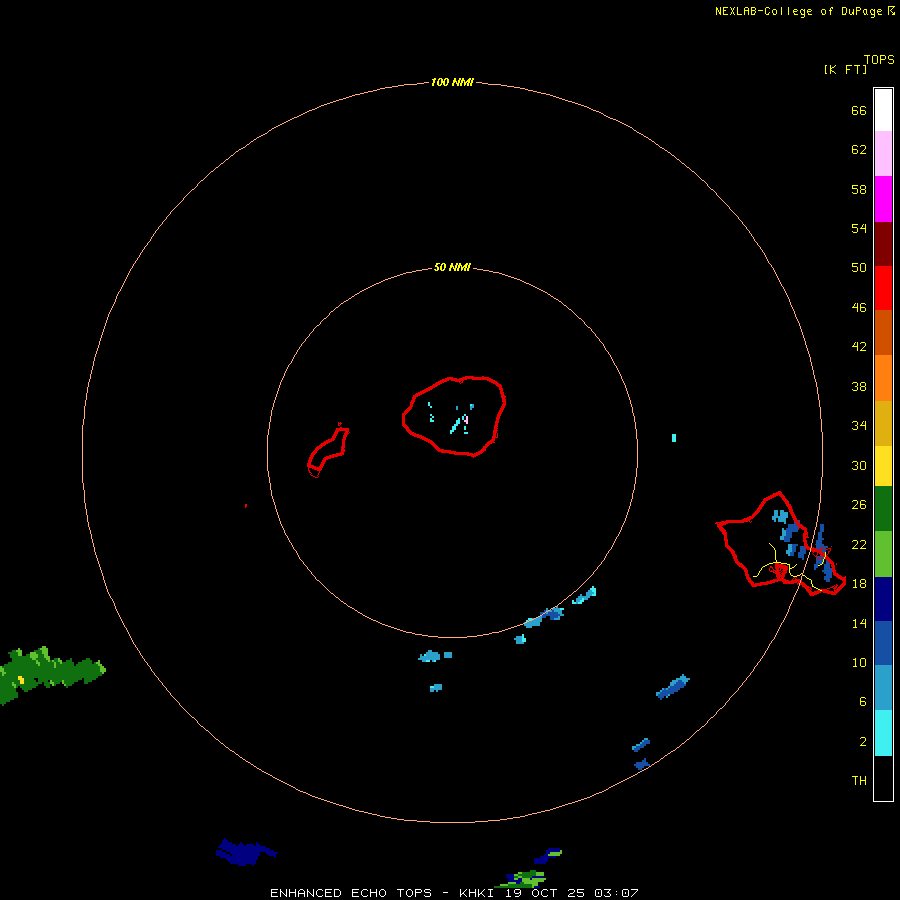The height and width of the screenshot is (900, 900).
Task: Click the legend value "2"
Action: coord(863,741)
